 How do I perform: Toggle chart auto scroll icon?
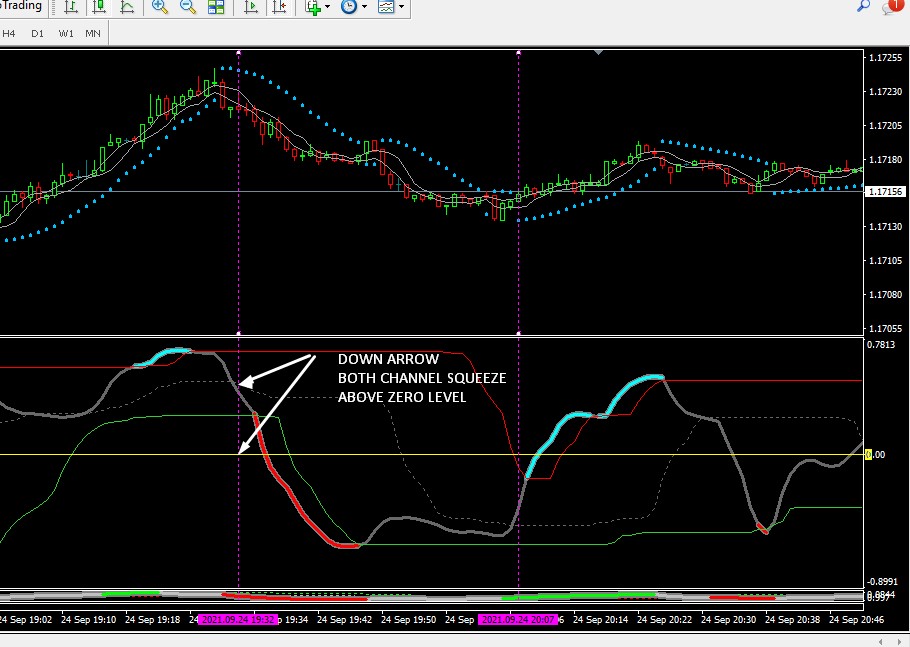pos(251,8)
